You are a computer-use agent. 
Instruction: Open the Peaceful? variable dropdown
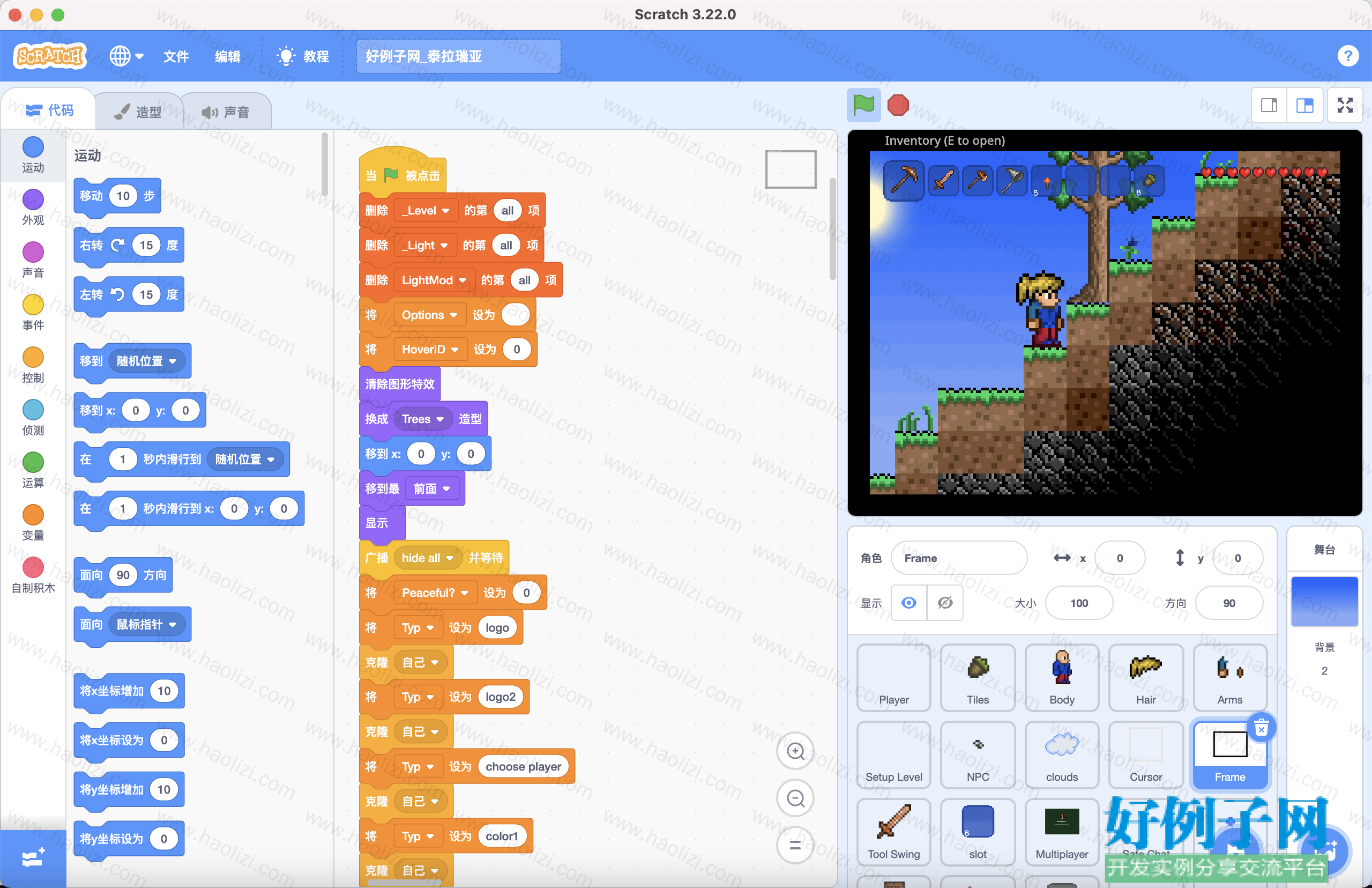click(435, 593)
